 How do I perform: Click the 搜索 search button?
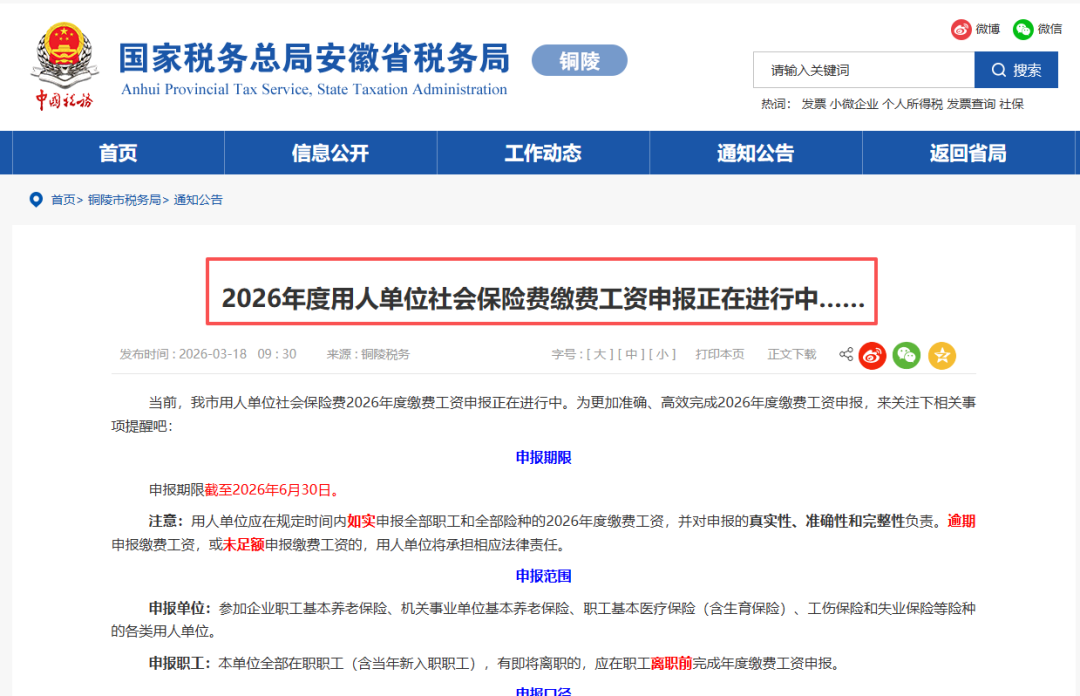(1016, 70)
